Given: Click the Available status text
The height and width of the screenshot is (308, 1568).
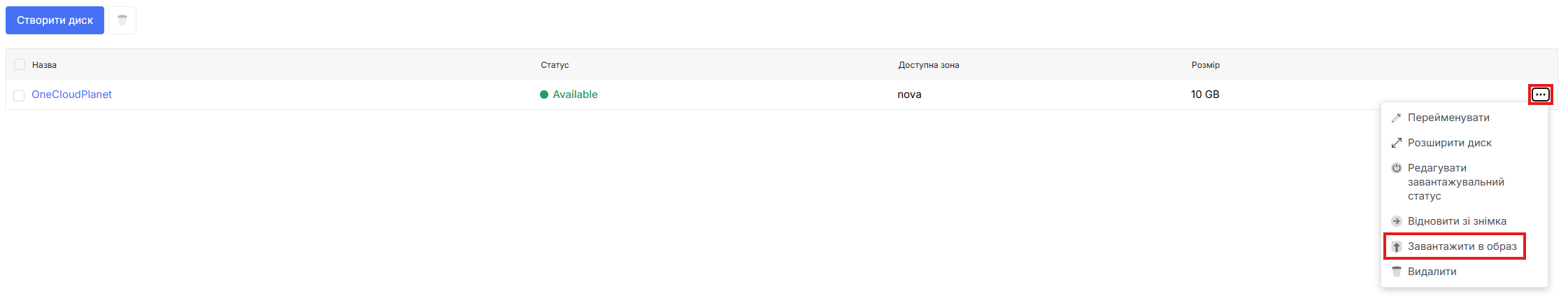Looking at the screenshot, I should tap(575, 94).
